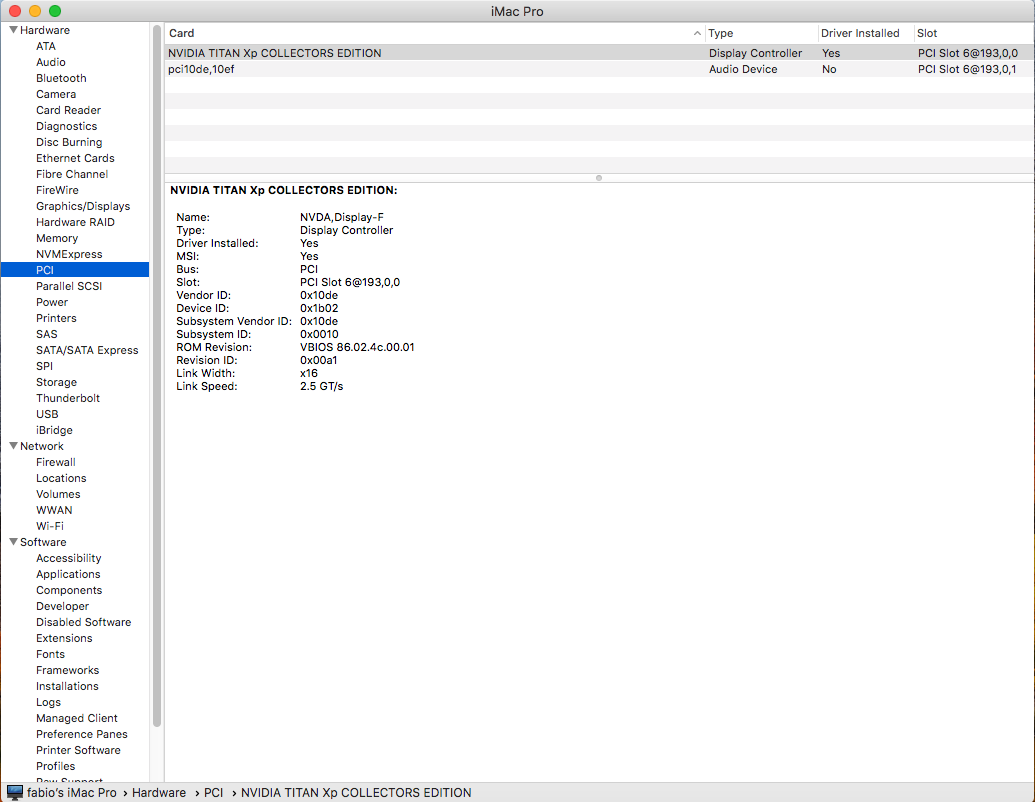1035x802 pixels.
Task: Select Bluetooth in the sidebar
Action: (61, 78)
